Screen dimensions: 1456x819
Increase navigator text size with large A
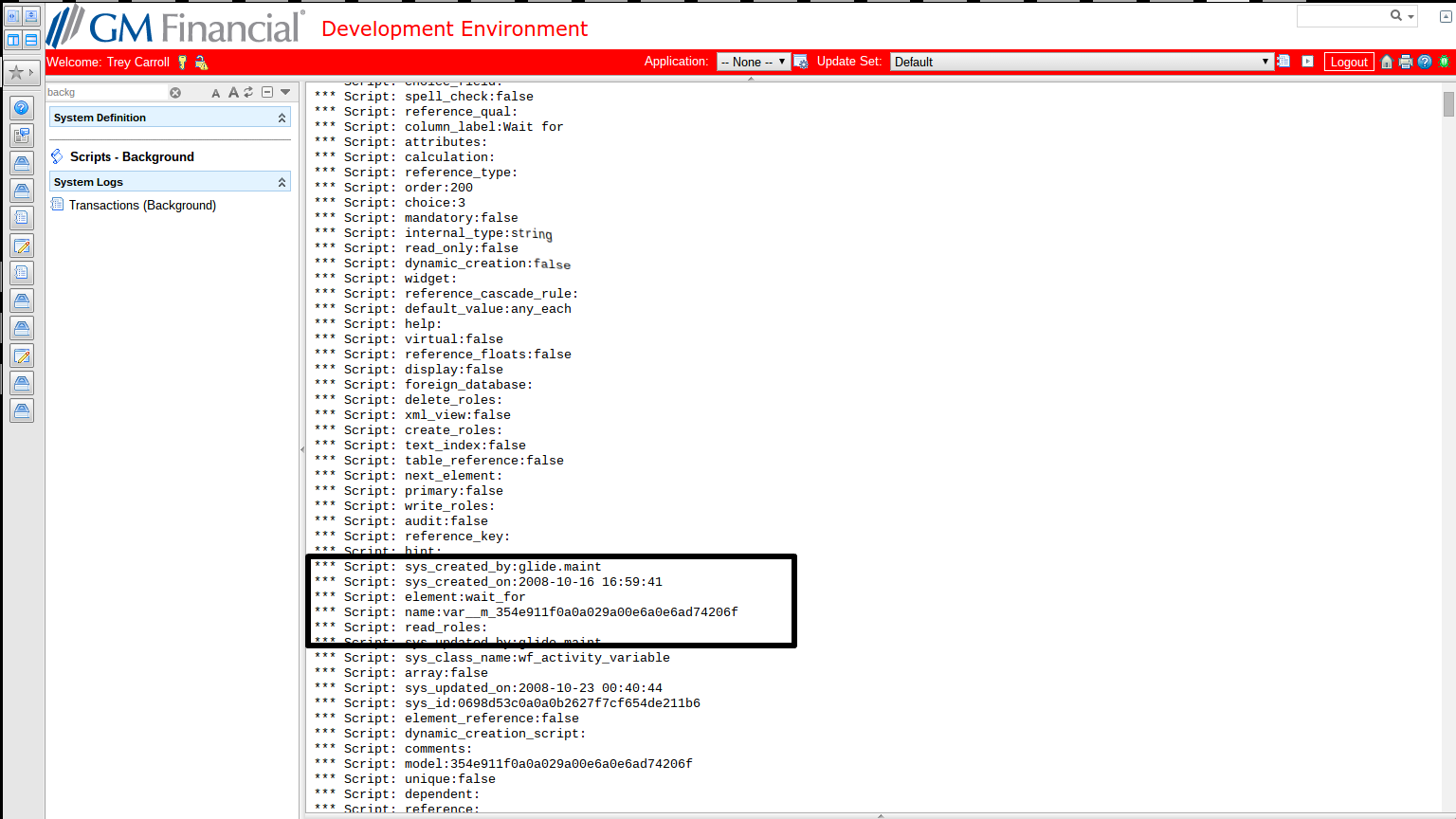coord(233,92)
